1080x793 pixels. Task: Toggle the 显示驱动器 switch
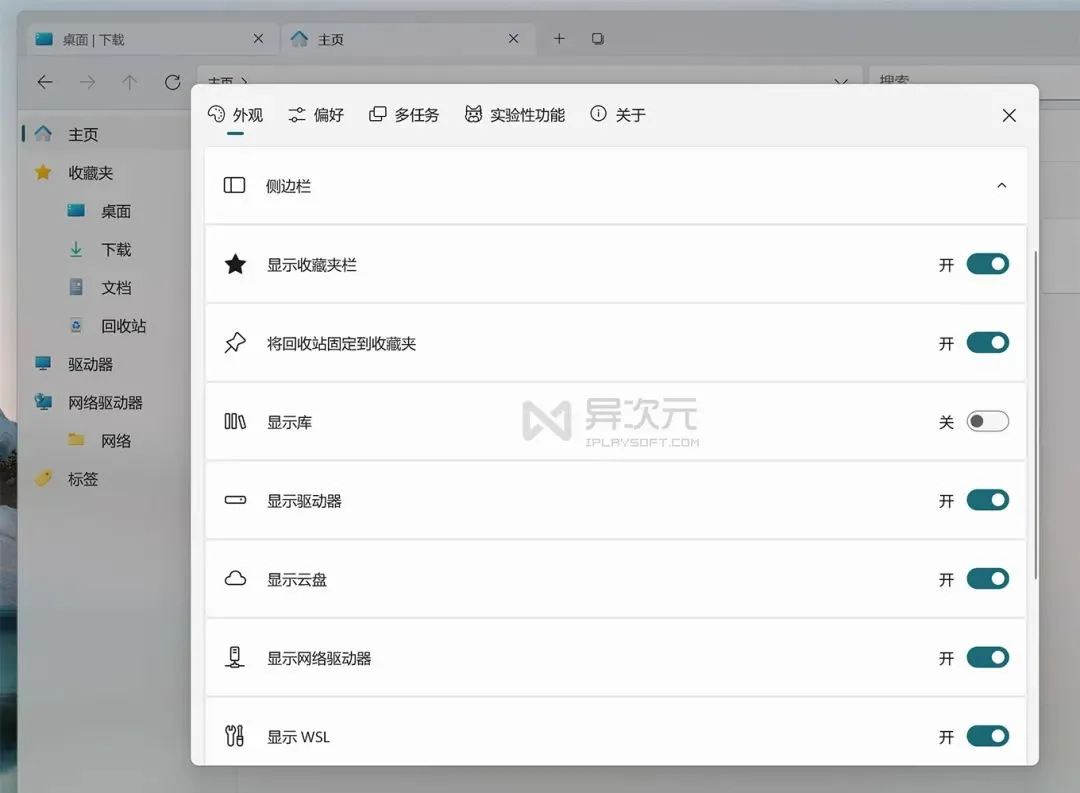click(x=988, y=500)
